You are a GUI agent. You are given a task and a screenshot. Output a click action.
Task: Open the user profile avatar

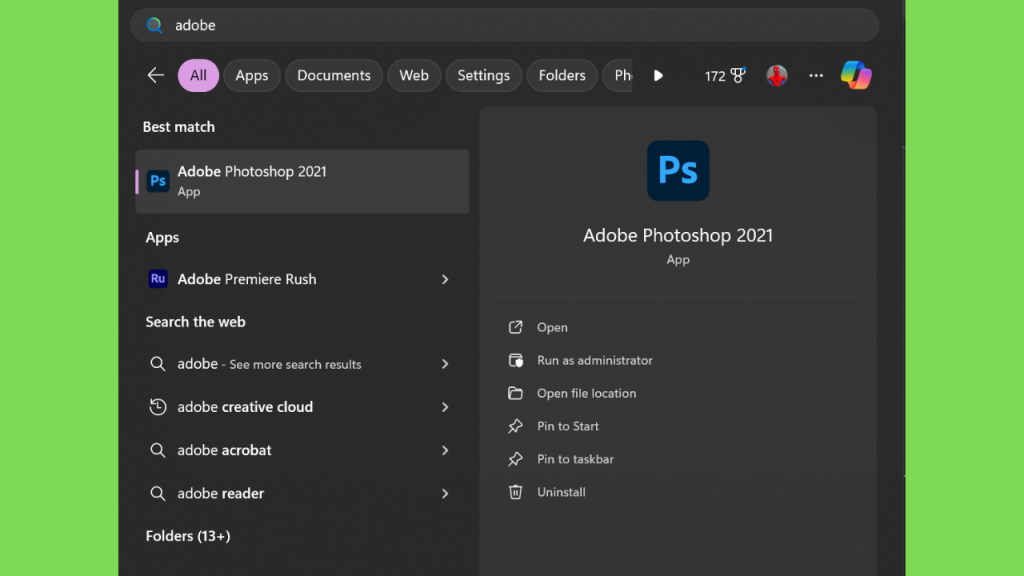pyautogui.click(x=776, y=76)
